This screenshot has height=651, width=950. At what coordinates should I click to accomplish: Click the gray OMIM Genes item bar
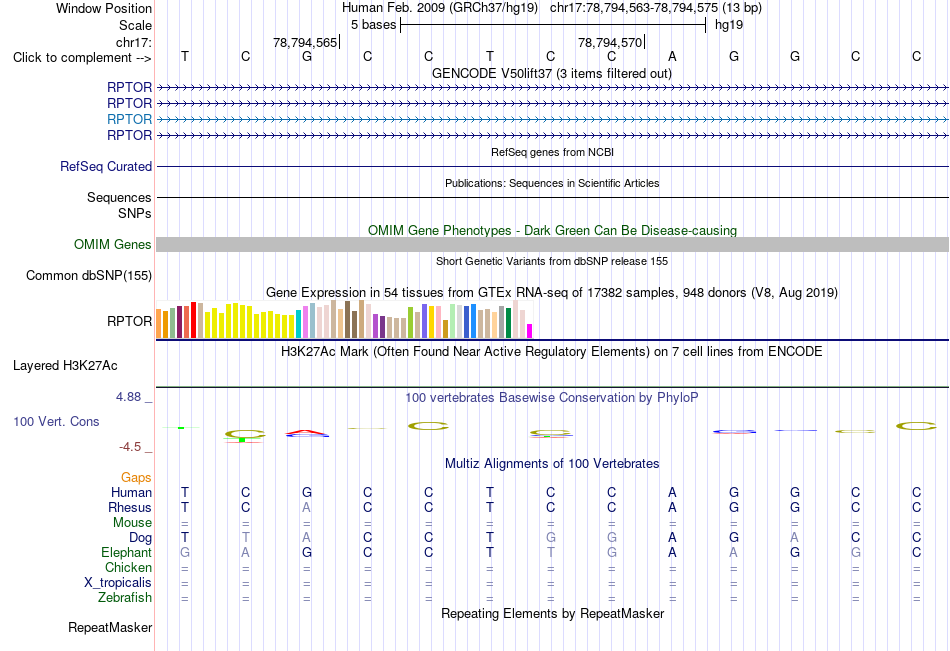(553, 244)
